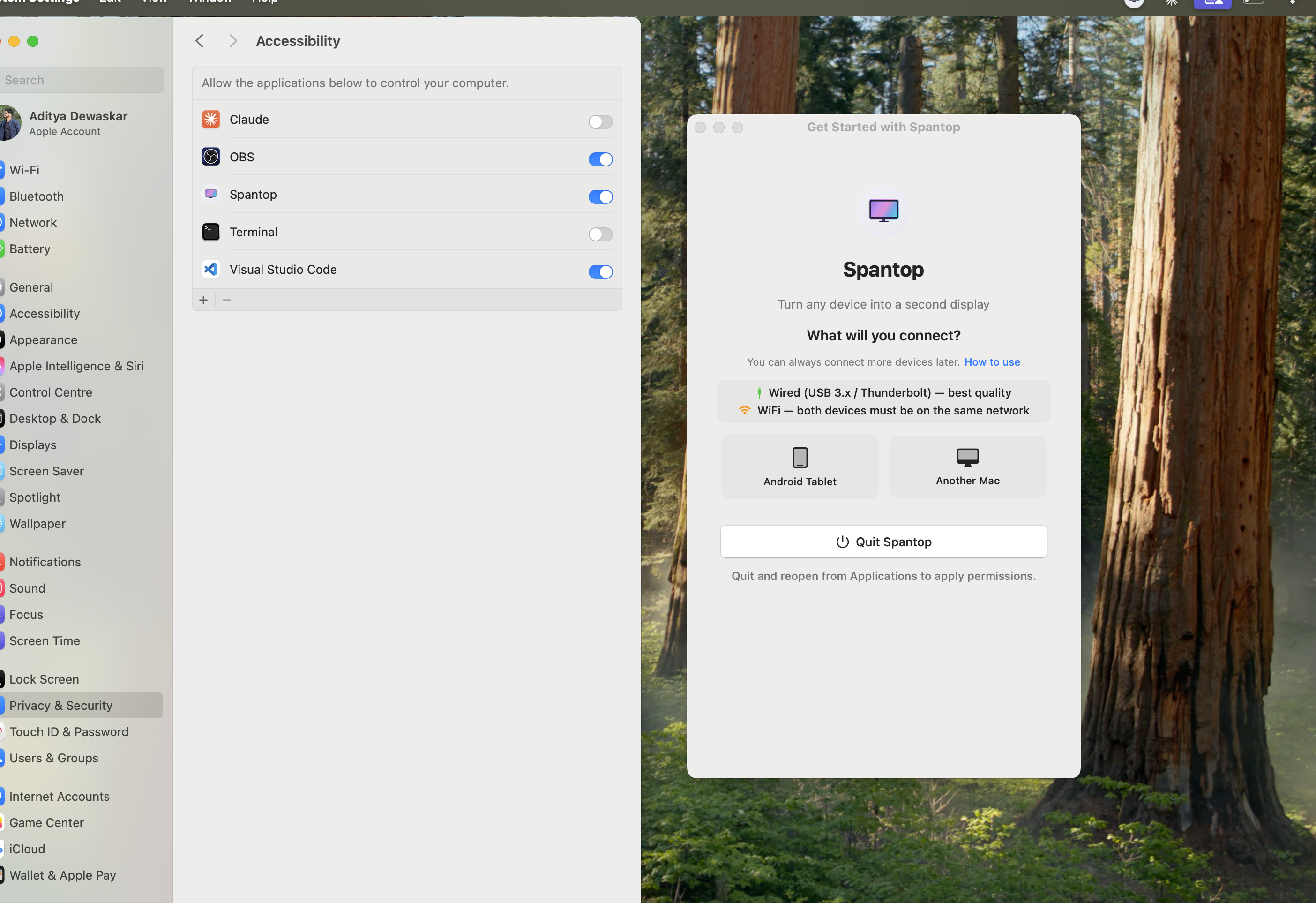Select Control Centre in sidebar
Image resolution: width=1316 pixels, height=903 pixels.
click(x=82, y=392)
